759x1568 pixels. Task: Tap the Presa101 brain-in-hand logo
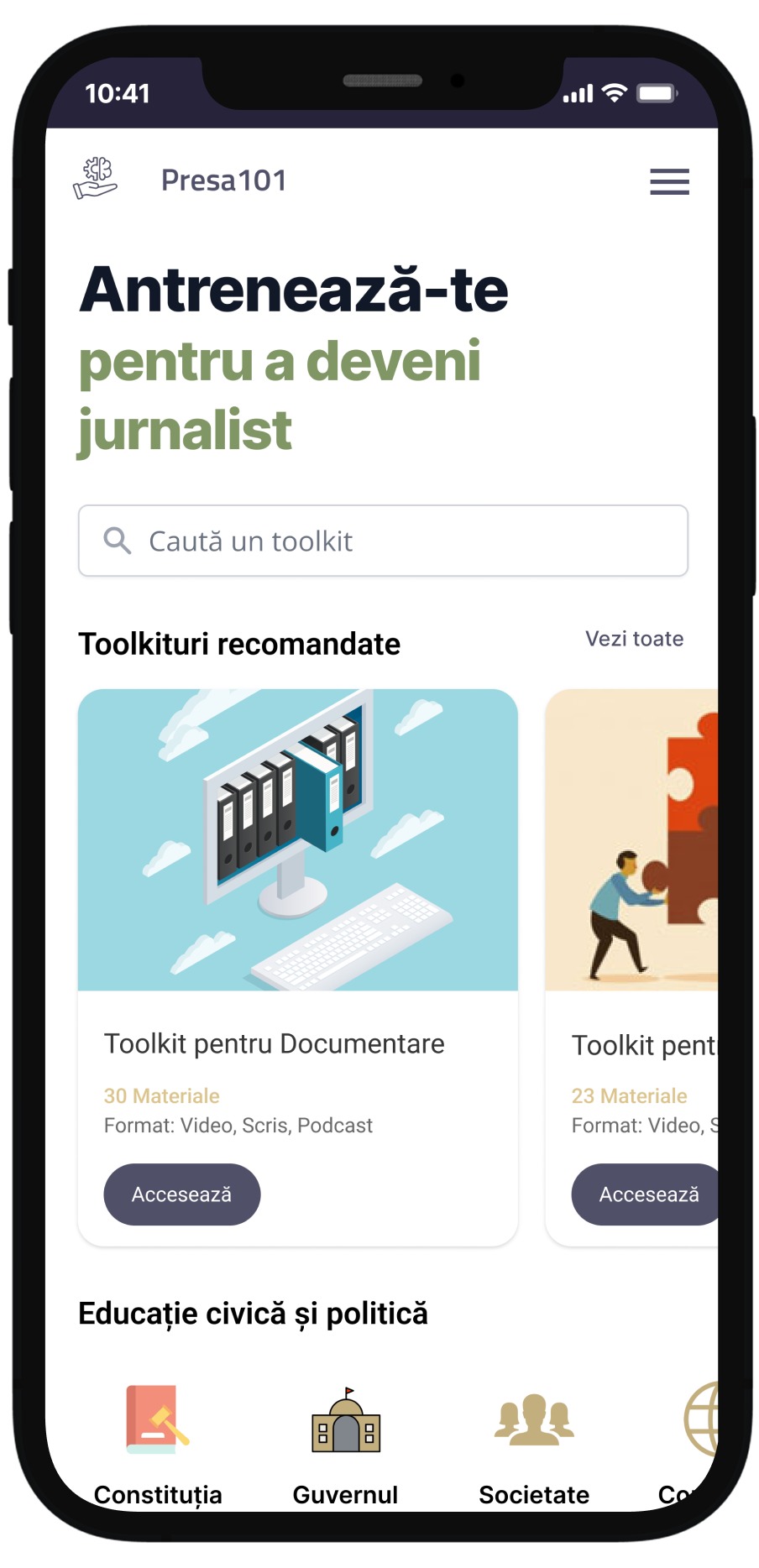coord(96,179)
